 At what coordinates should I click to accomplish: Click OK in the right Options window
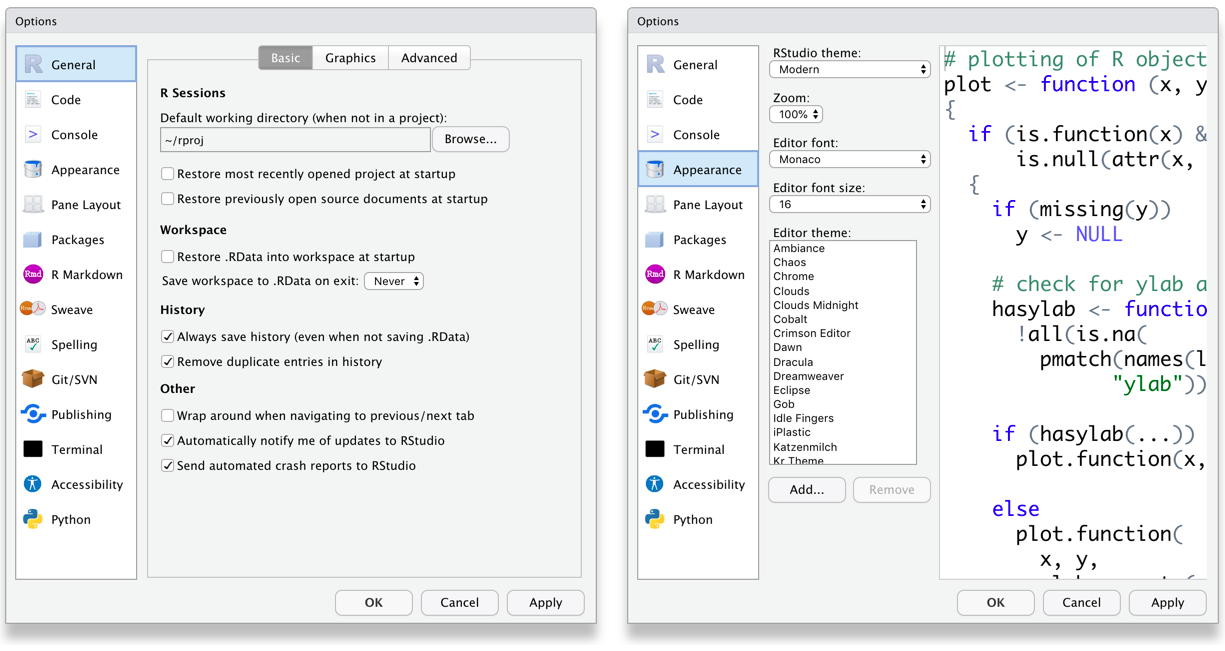tap(996, 603)
